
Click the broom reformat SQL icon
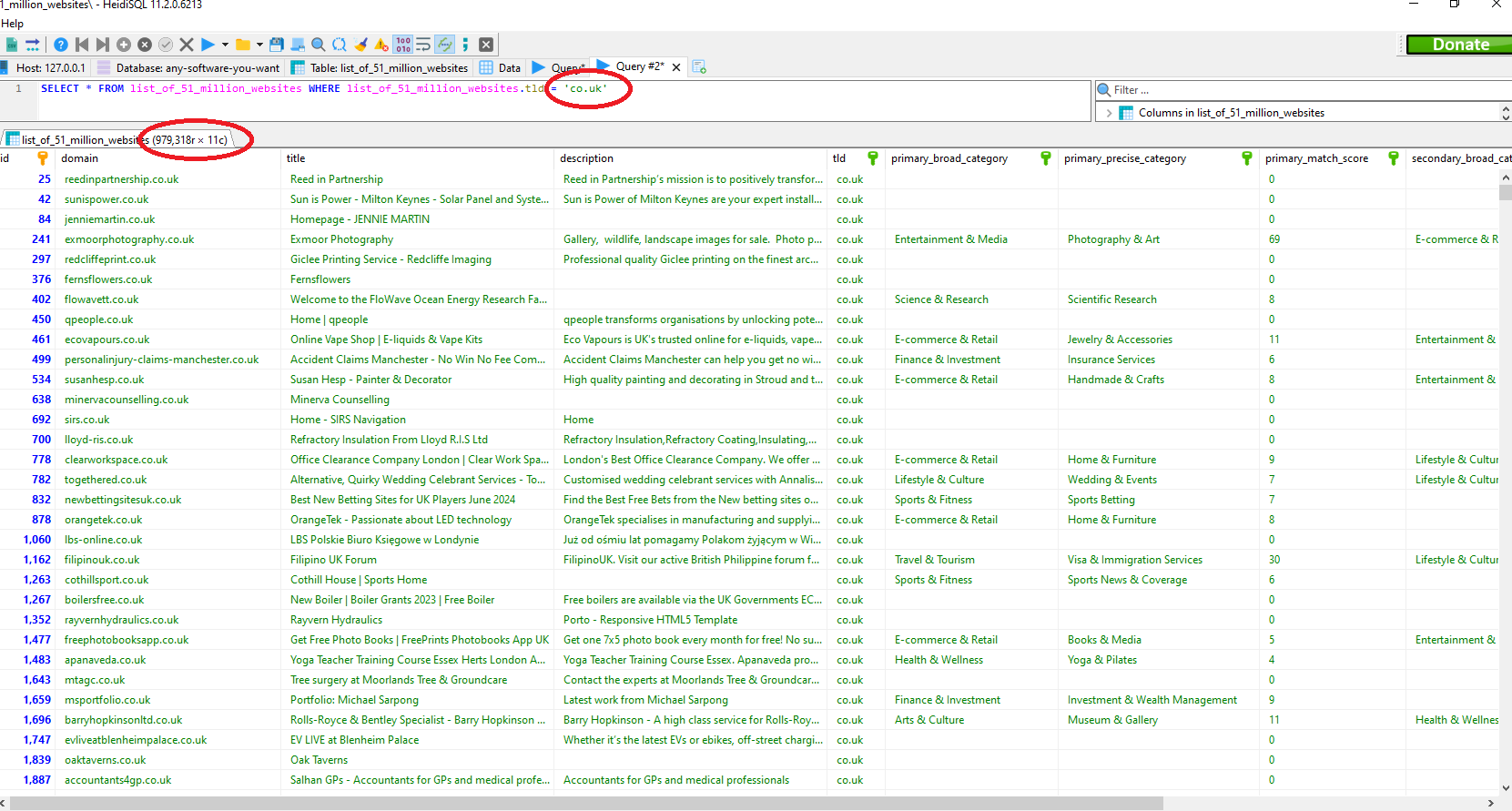click(x=360, y=45)
